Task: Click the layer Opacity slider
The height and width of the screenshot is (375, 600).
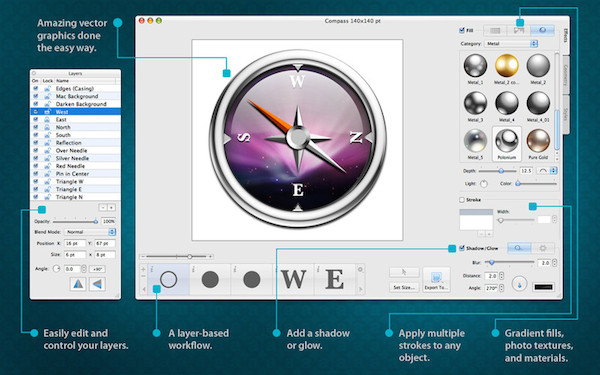Action: coord(75,222)
